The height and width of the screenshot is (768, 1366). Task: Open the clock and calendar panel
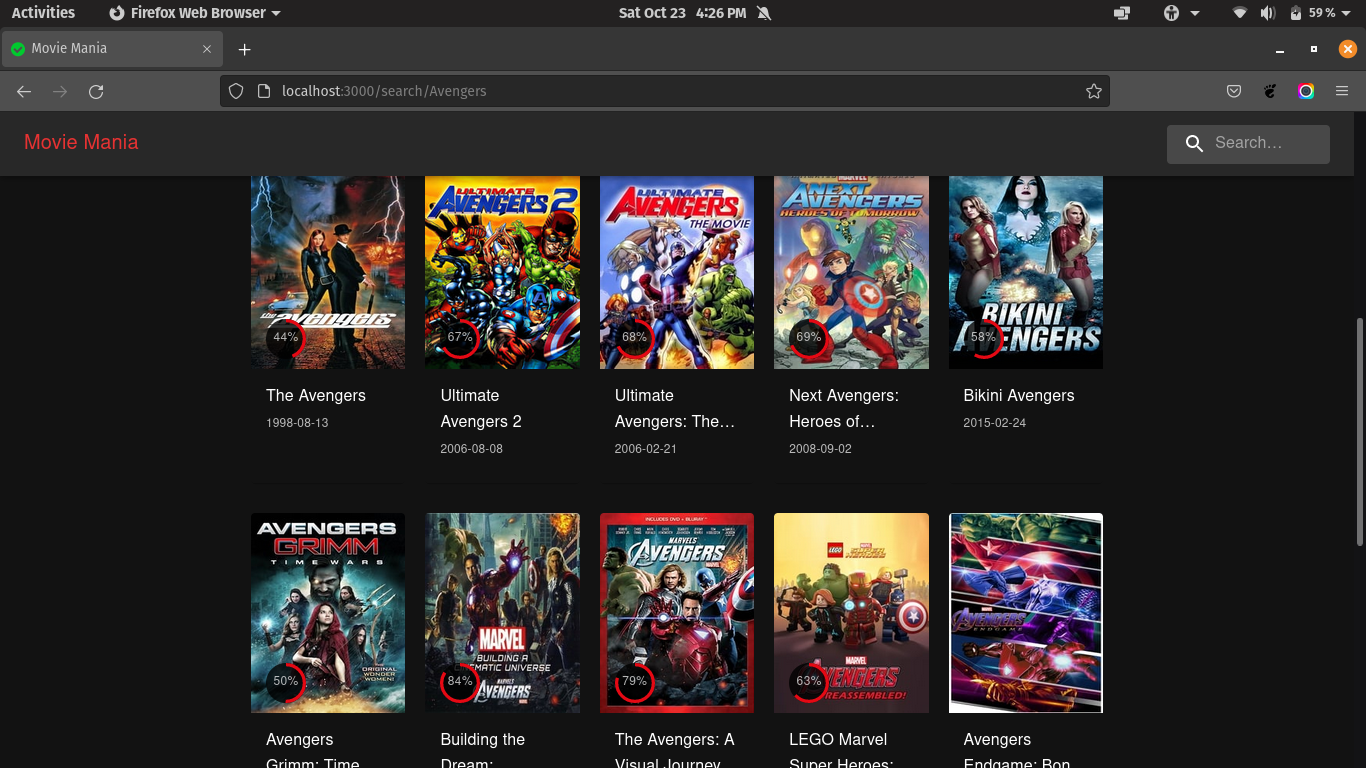(683, 13)
